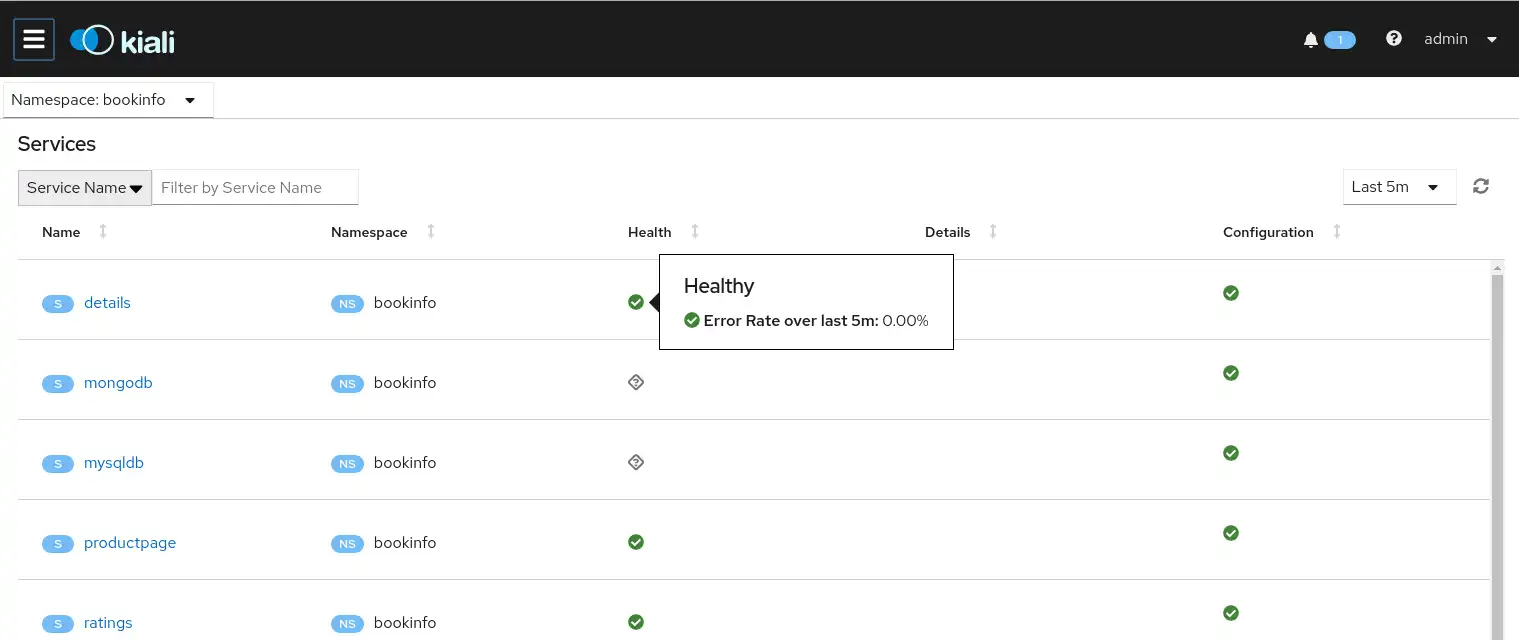
Task: Click the Kiali logo
Action: coord(123,41)
